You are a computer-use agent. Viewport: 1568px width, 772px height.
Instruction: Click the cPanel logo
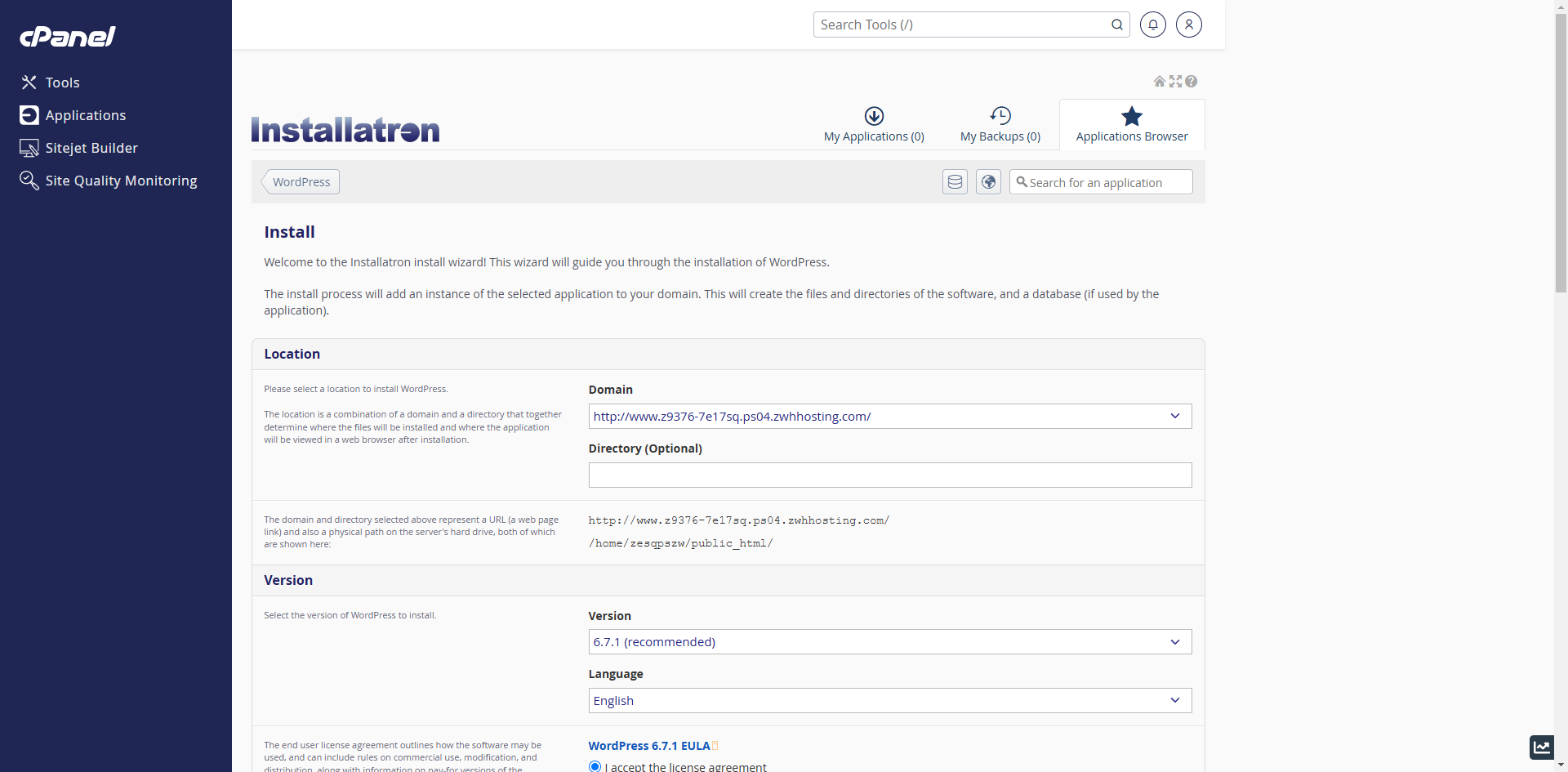pos(68,37)
